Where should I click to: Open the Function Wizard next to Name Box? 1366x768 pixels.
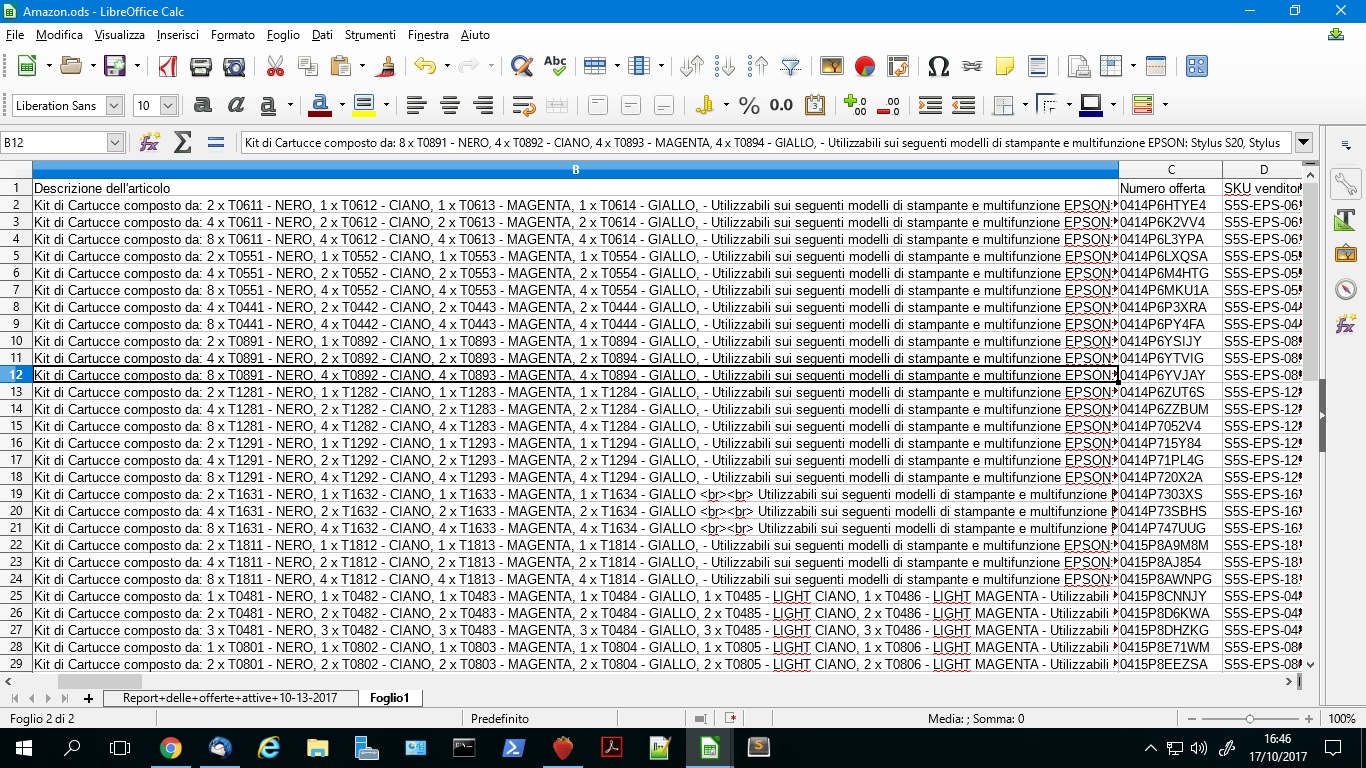[x=150, y=142]
